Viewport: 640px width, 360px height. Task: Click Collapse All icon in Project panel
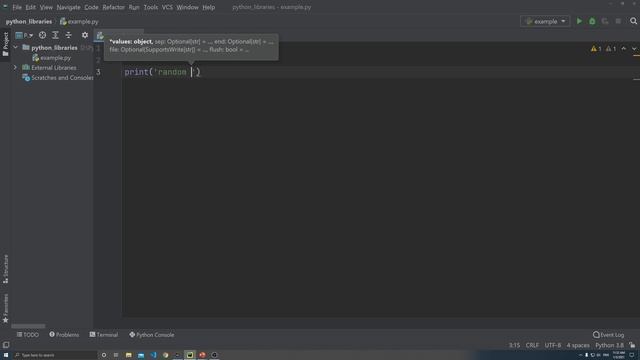click(68, 35)
